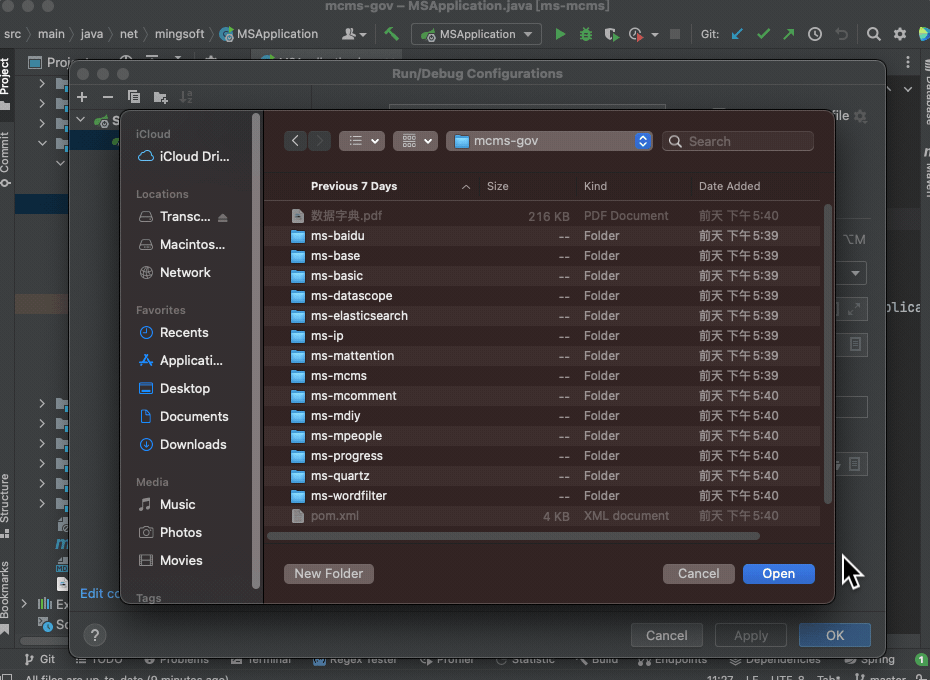Click the horizontal scrollbar under file list
The width and height of the screenshot is (930, 680).
tap(513, 536)
